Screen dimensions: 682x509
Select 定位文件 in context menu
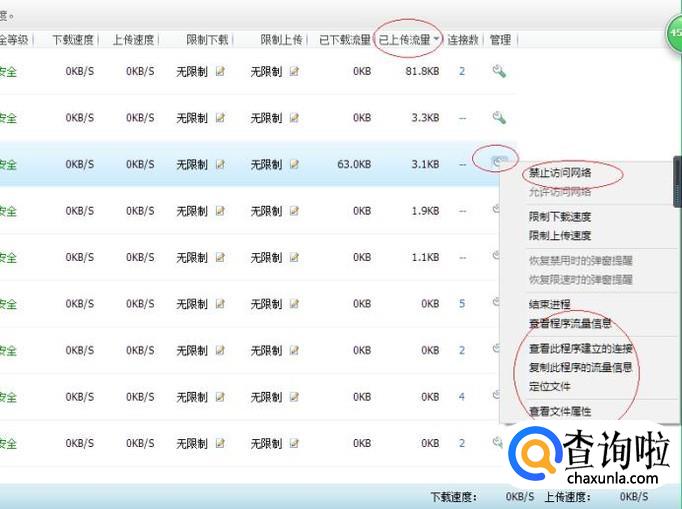[549, 386]
